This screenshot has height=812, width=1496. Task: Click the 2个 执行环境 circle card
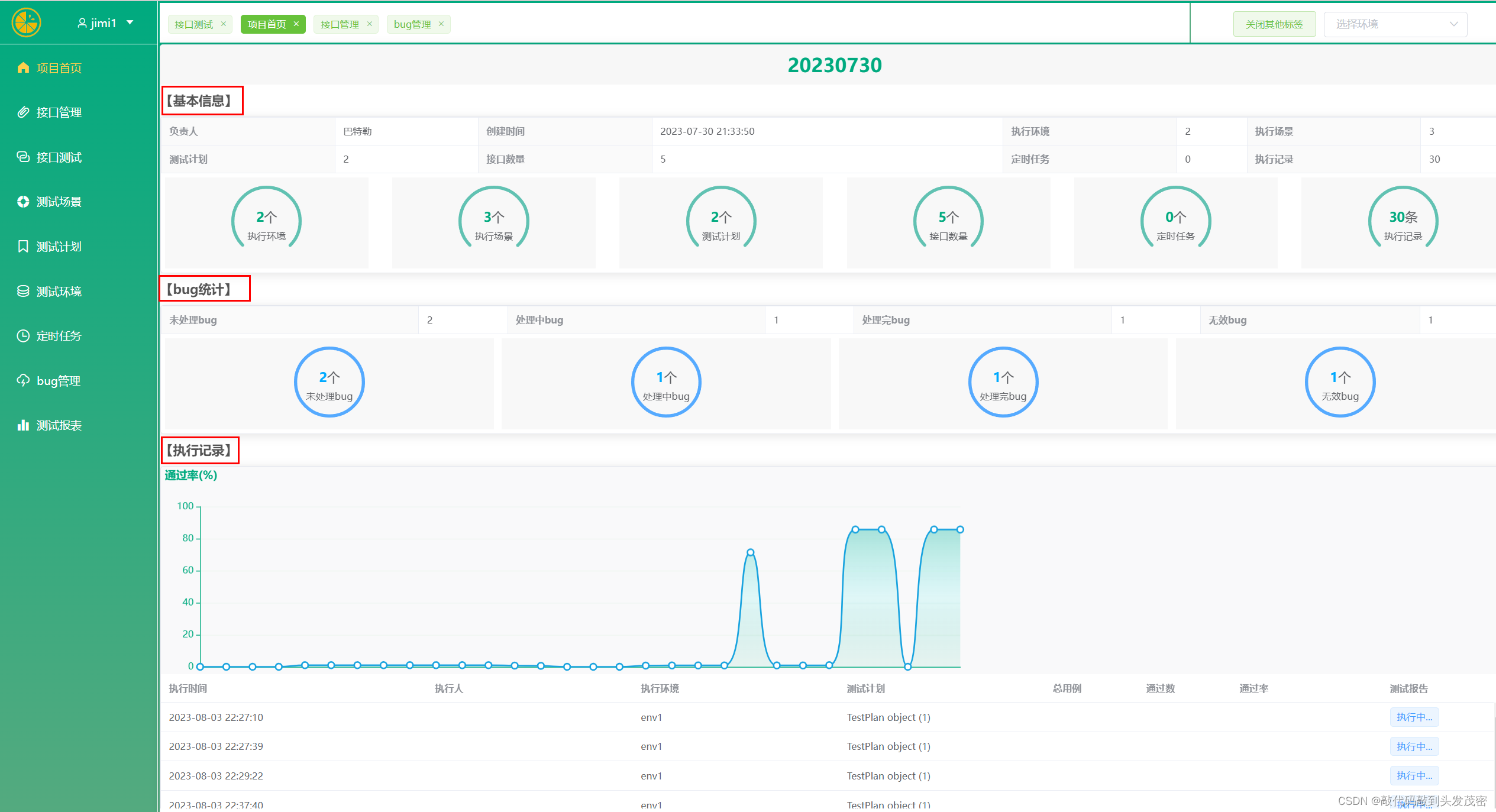(266, 222)
